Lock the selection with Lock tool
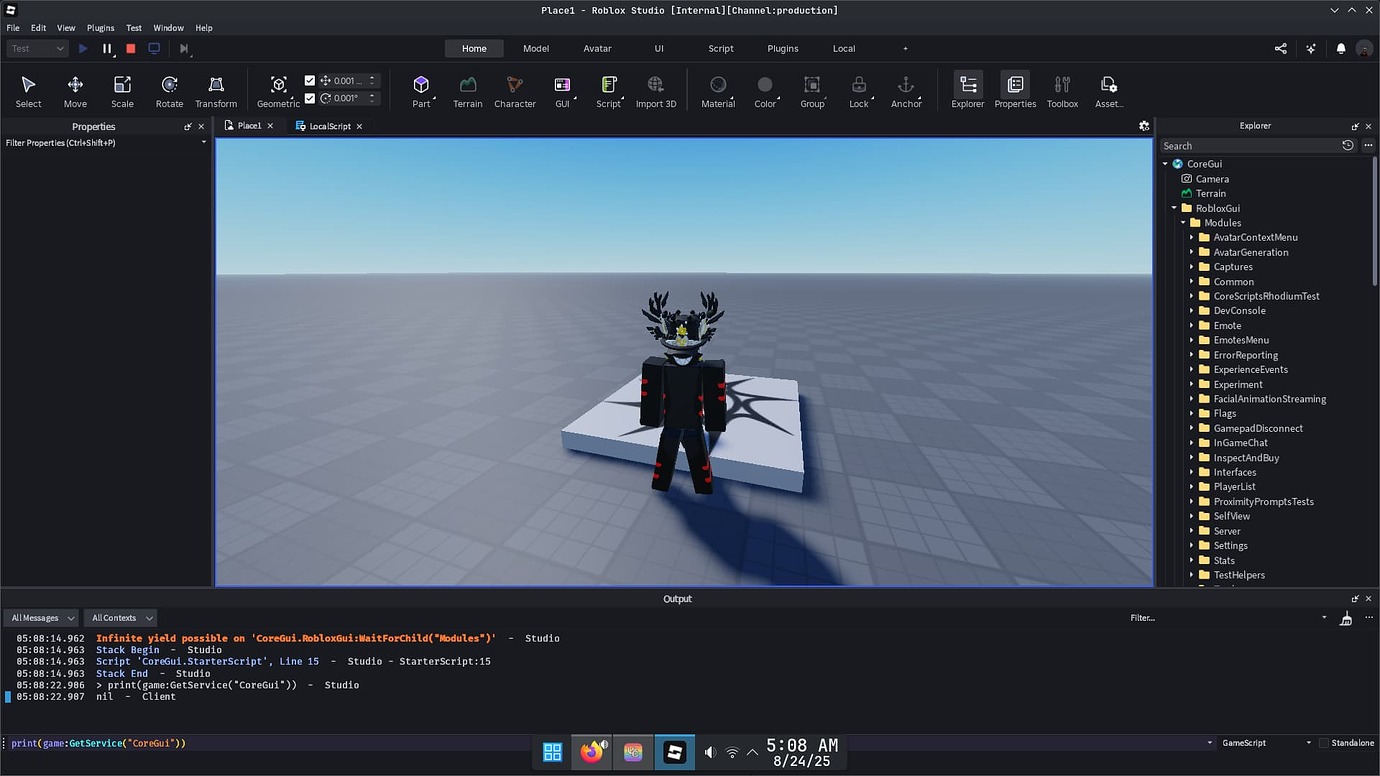1380x776 pixels. (x=859, y=91)
